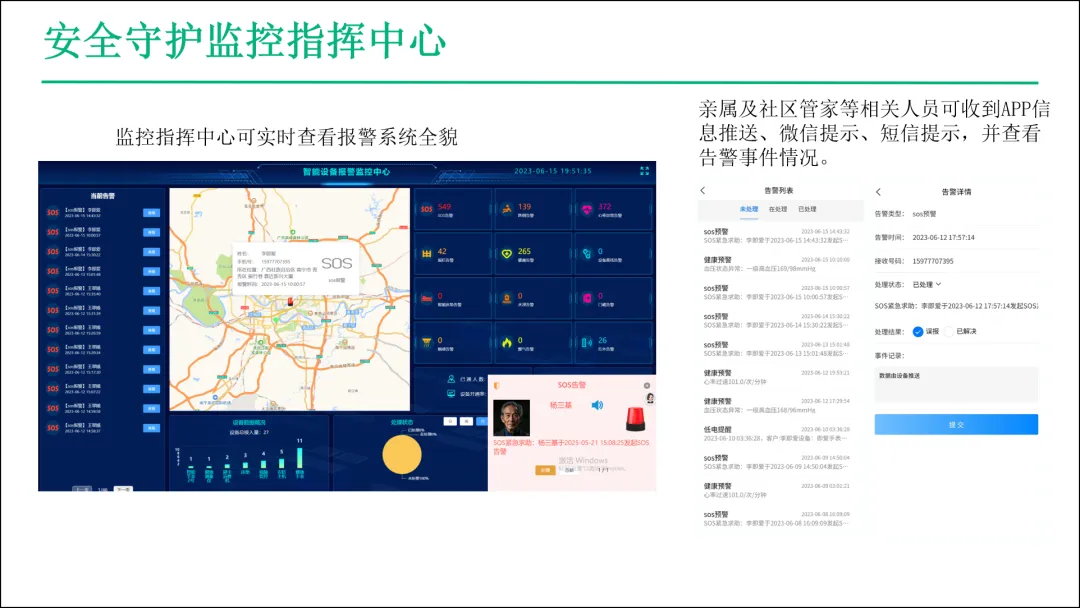
Task: Click blue button of second 当前告警 row
Action: coord(151,232)
